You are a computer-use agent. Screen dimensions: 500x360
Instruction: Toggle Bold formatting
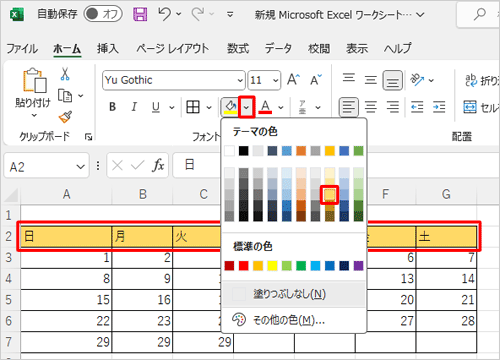coord(113,107)
